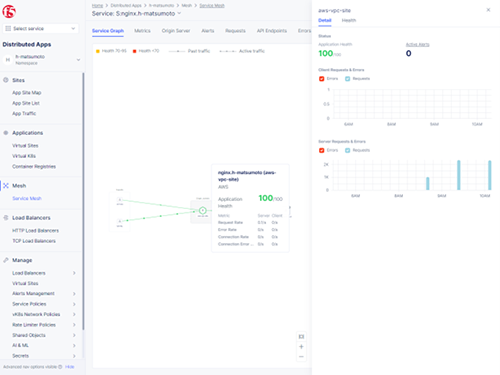The width and height of the screenshot is (500, 375).
Task: Fit the service graph to screen
Action: [x=301, y=337]
